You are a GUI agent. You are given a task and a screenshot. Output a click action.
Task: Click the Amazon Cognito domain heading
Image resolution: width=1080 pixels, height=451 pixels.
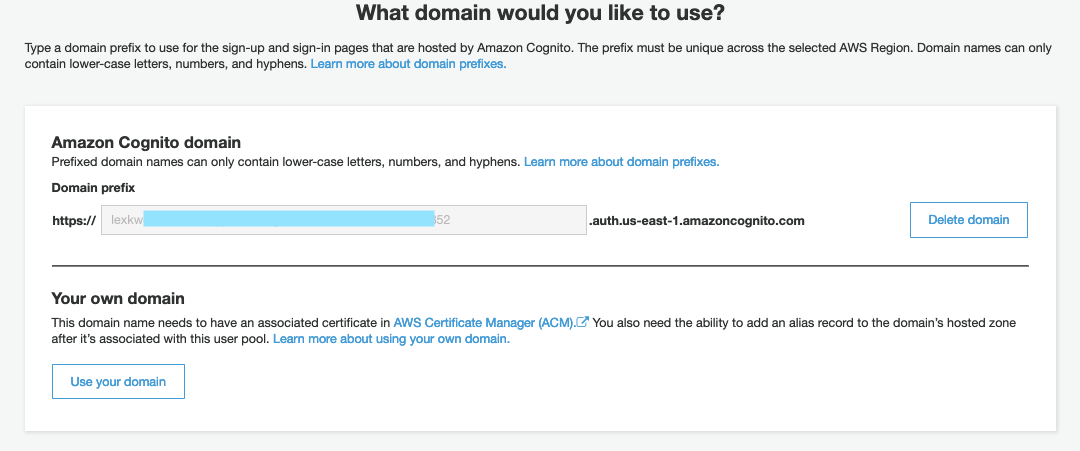pyautogui.click(x=146, y=143)
